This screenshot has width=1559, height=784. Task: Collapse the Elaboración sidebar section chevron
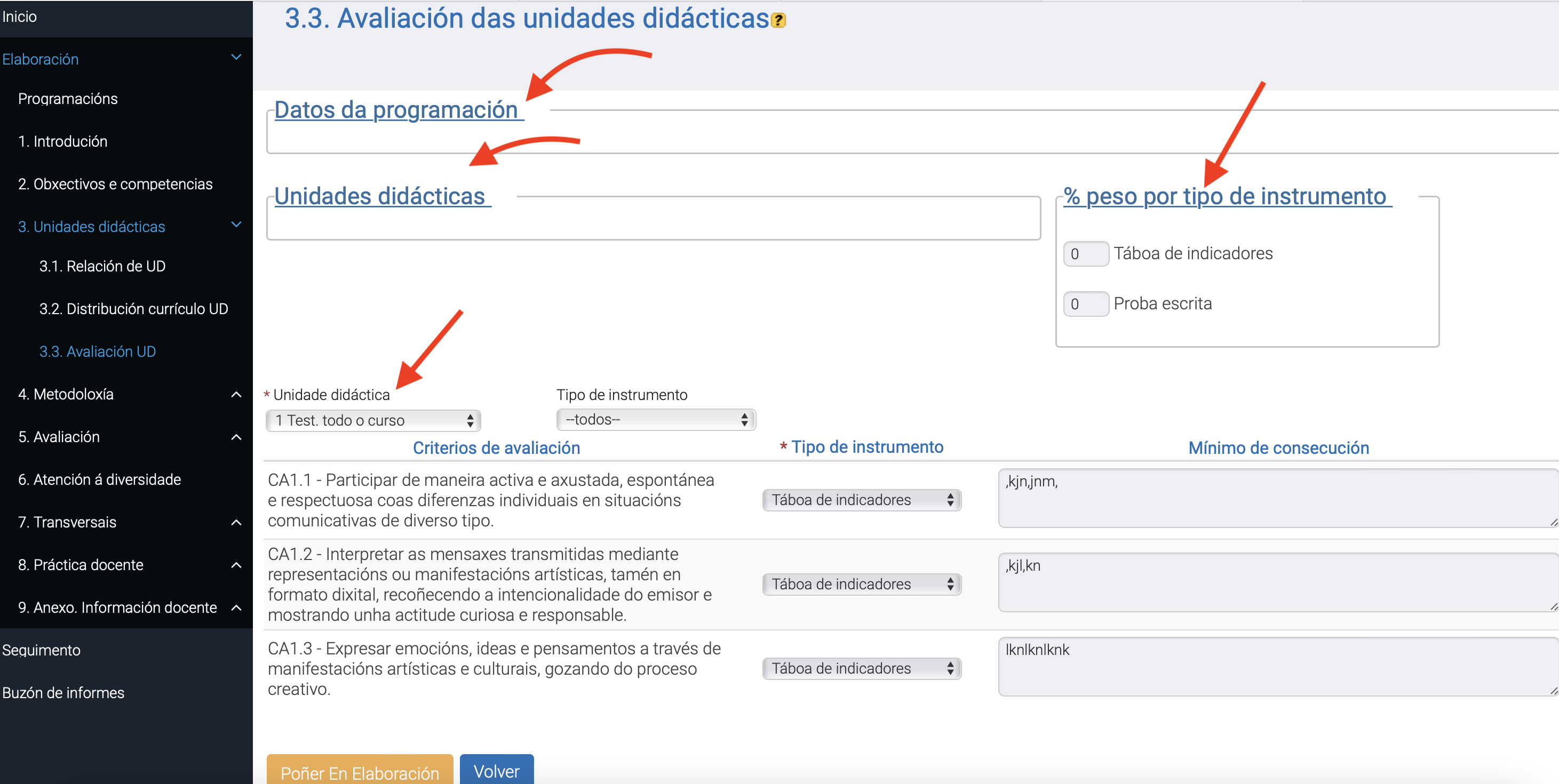[x=237, y=58]
